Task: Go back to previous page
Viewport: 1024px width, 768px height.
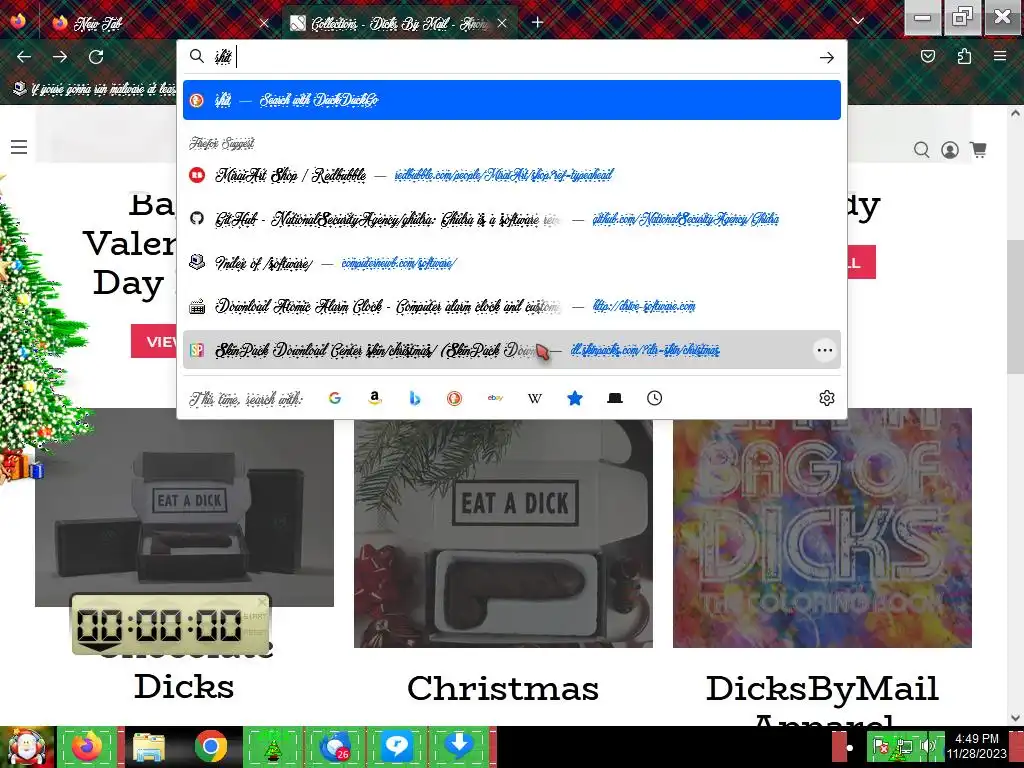Action: coord(24,57)
